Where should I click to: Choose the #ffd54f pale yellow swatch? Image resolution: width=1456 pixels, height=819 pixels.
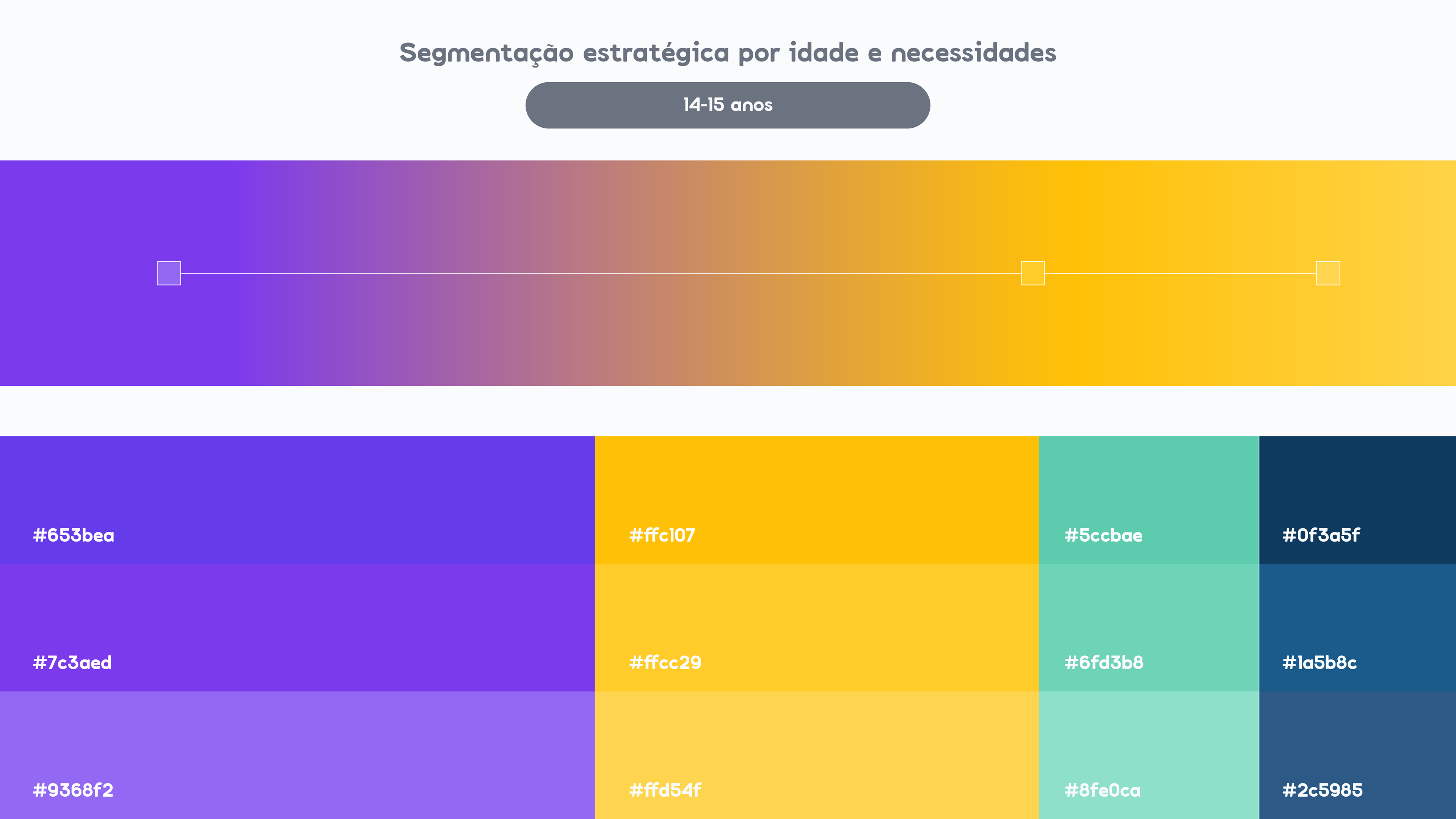tap(817, 755)
